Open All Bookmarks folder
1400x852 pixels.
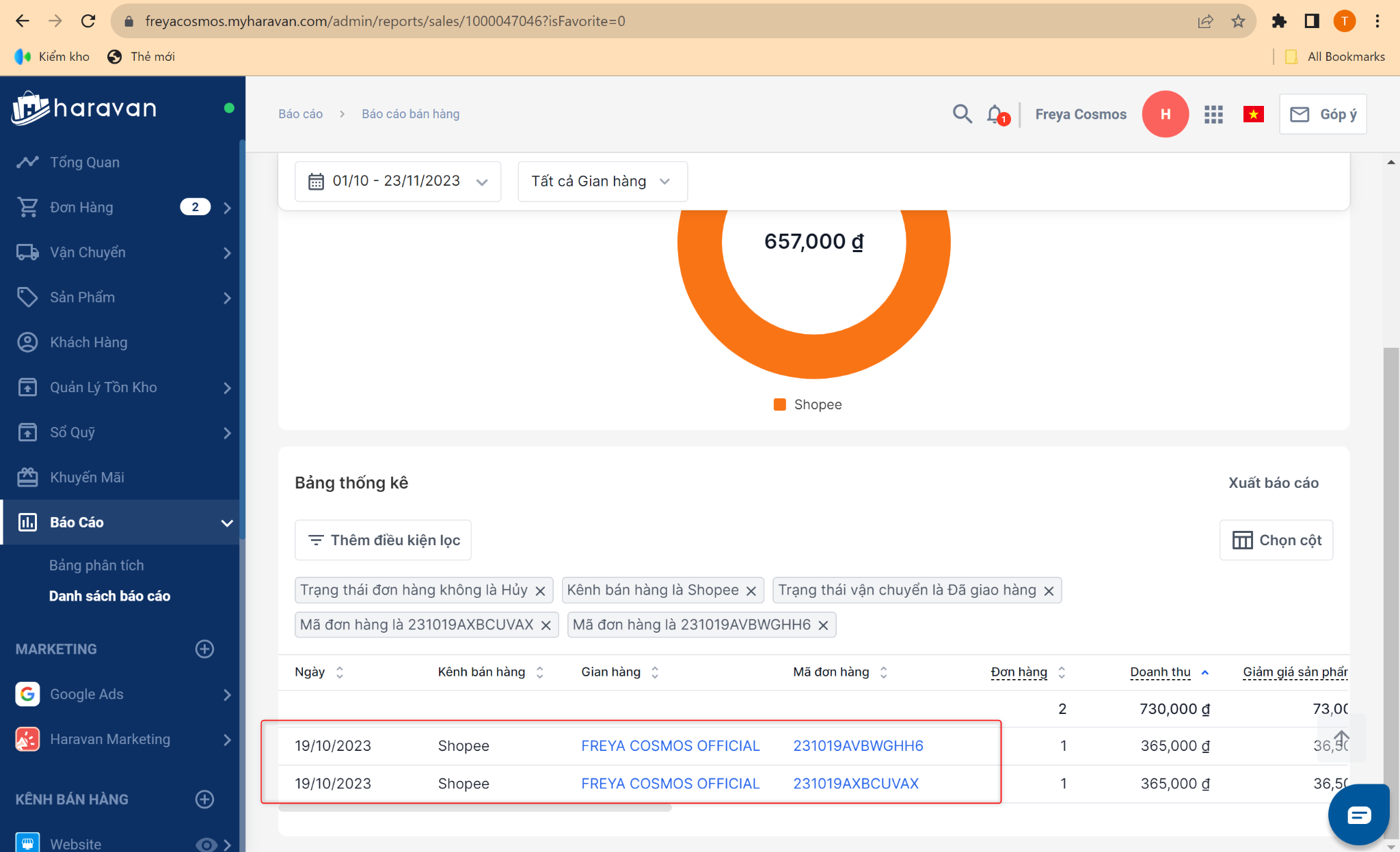1335,57
